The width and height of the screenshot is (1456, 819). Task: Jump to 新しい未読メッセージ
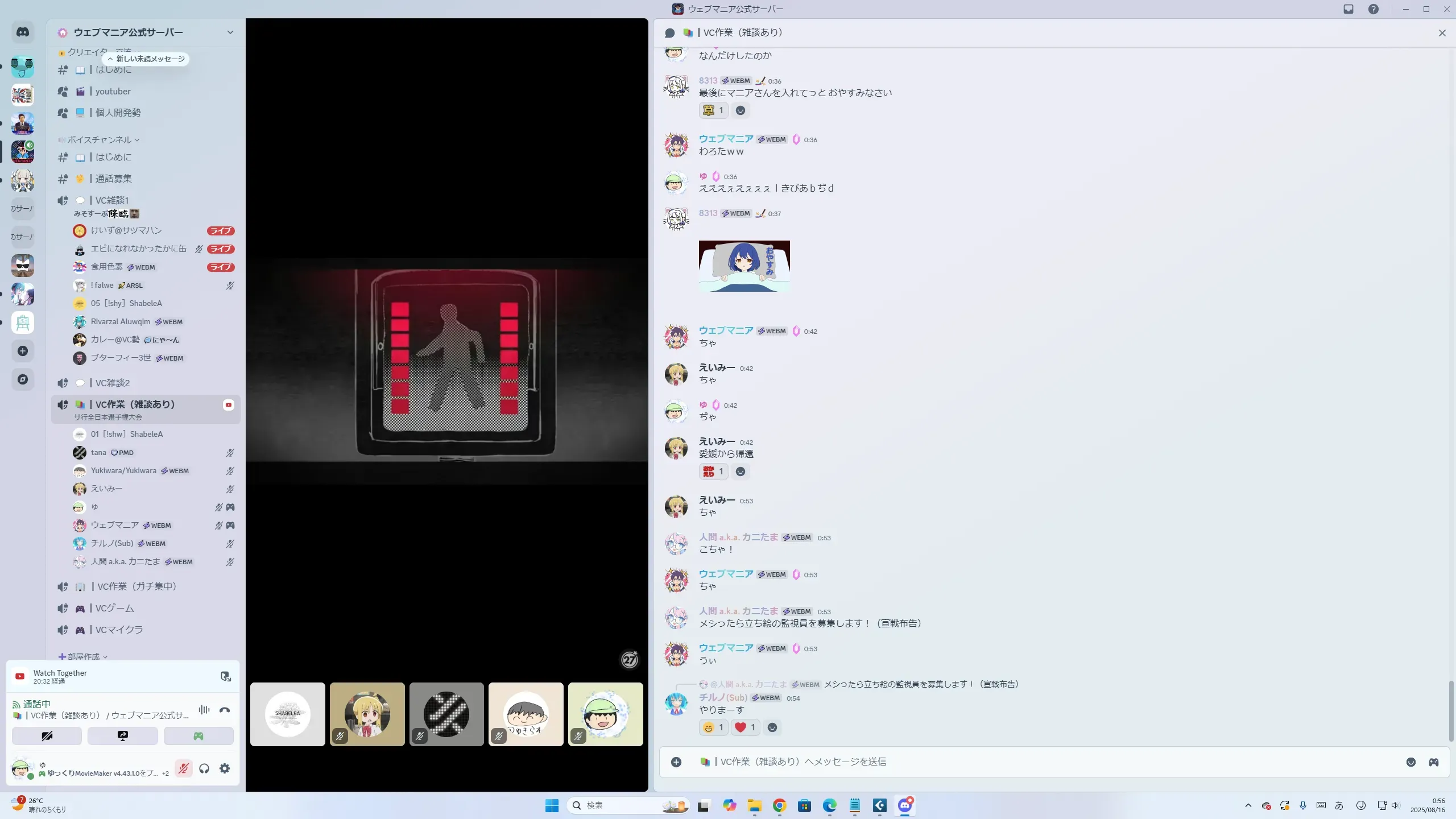147,59
